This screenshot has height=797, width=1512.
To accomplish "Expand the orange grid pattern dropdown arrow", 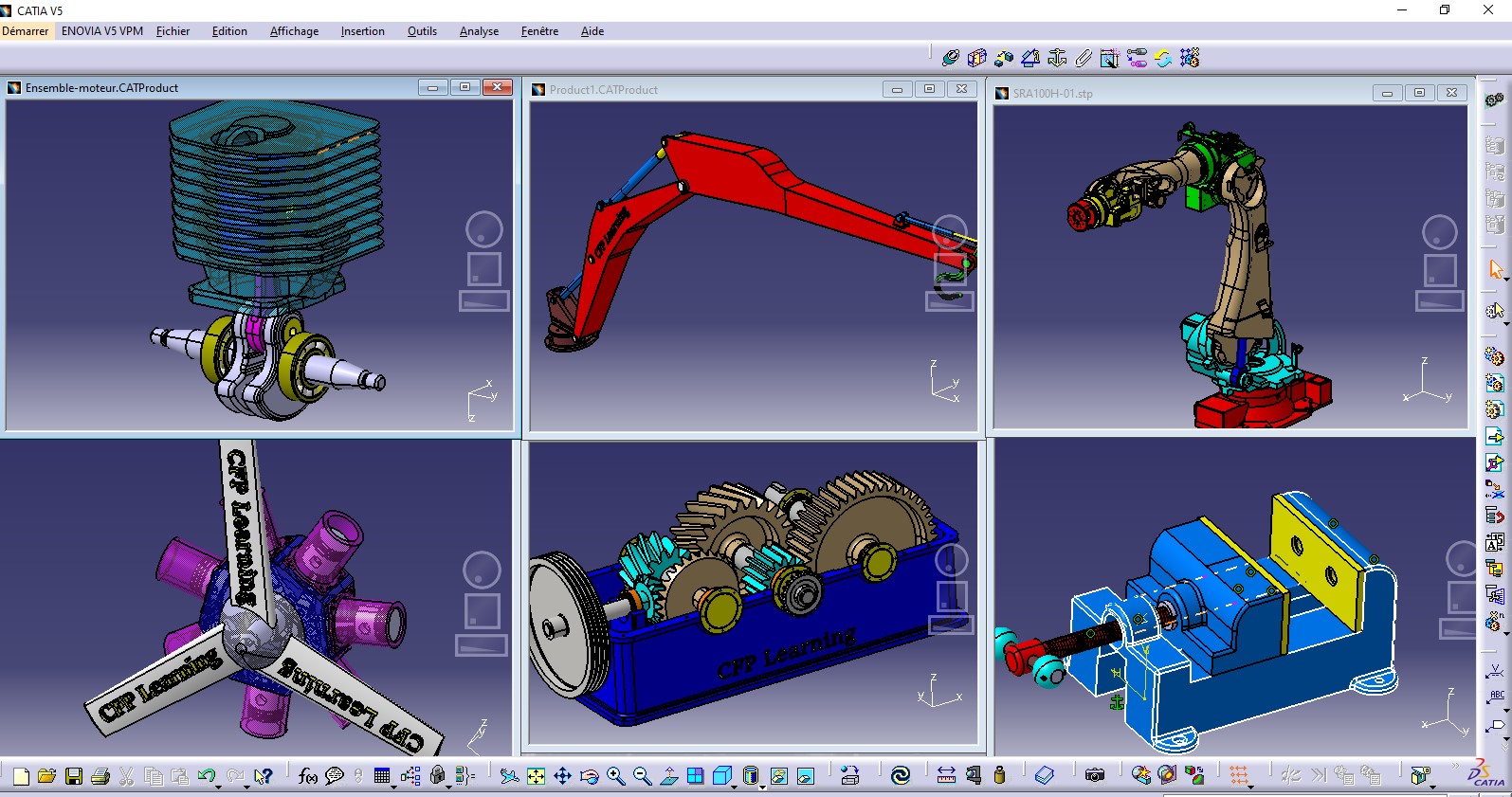I will 1250,787.
